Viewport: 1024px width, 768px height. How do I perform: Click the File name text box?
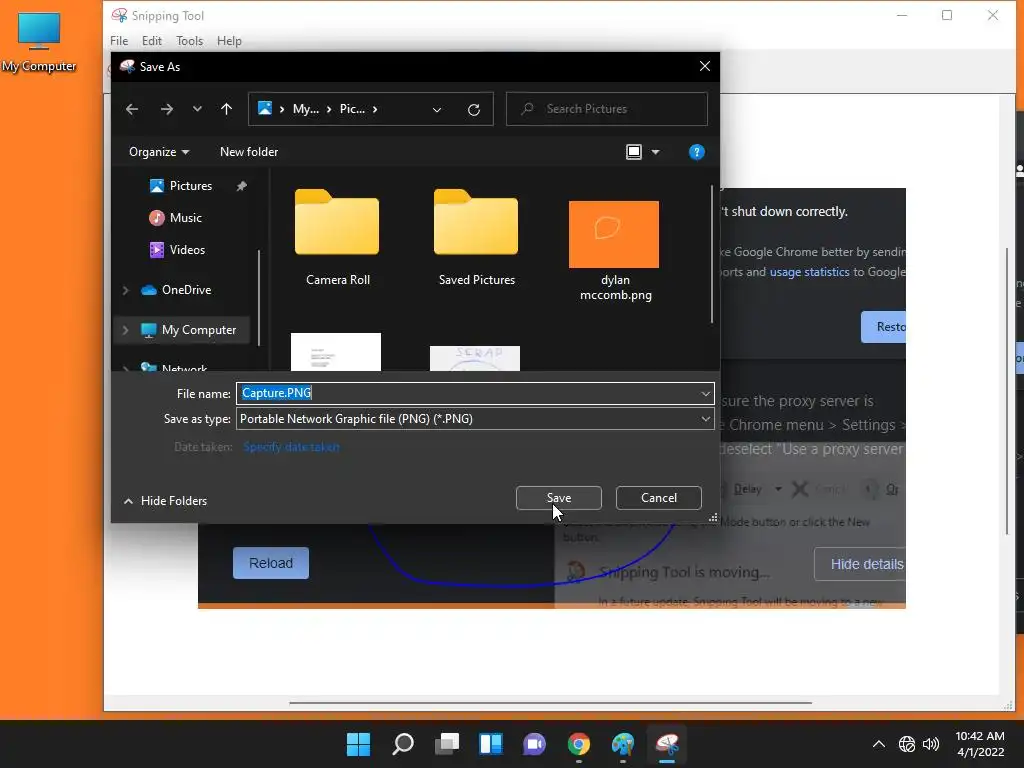[467, 393]
